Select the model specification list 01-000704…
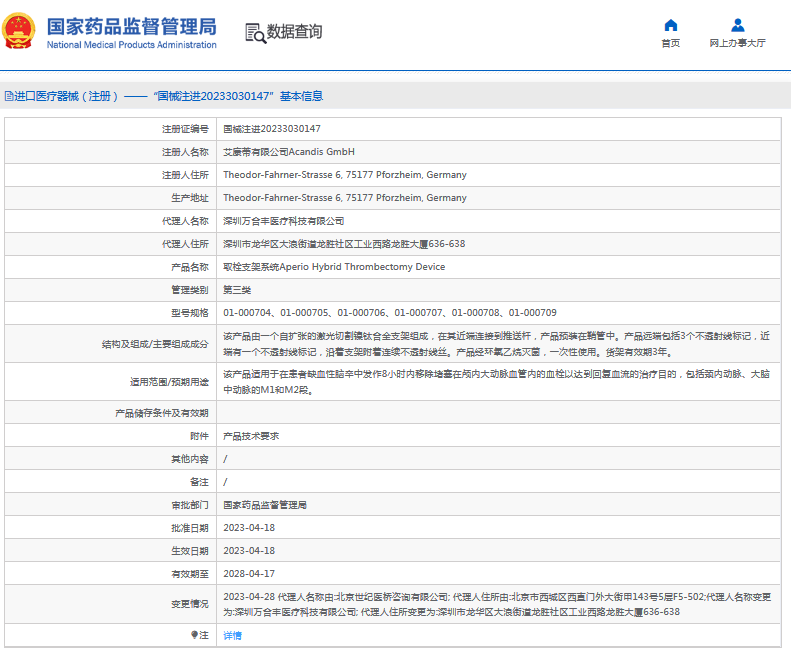791x653 pixels. (x=390, y=313)
